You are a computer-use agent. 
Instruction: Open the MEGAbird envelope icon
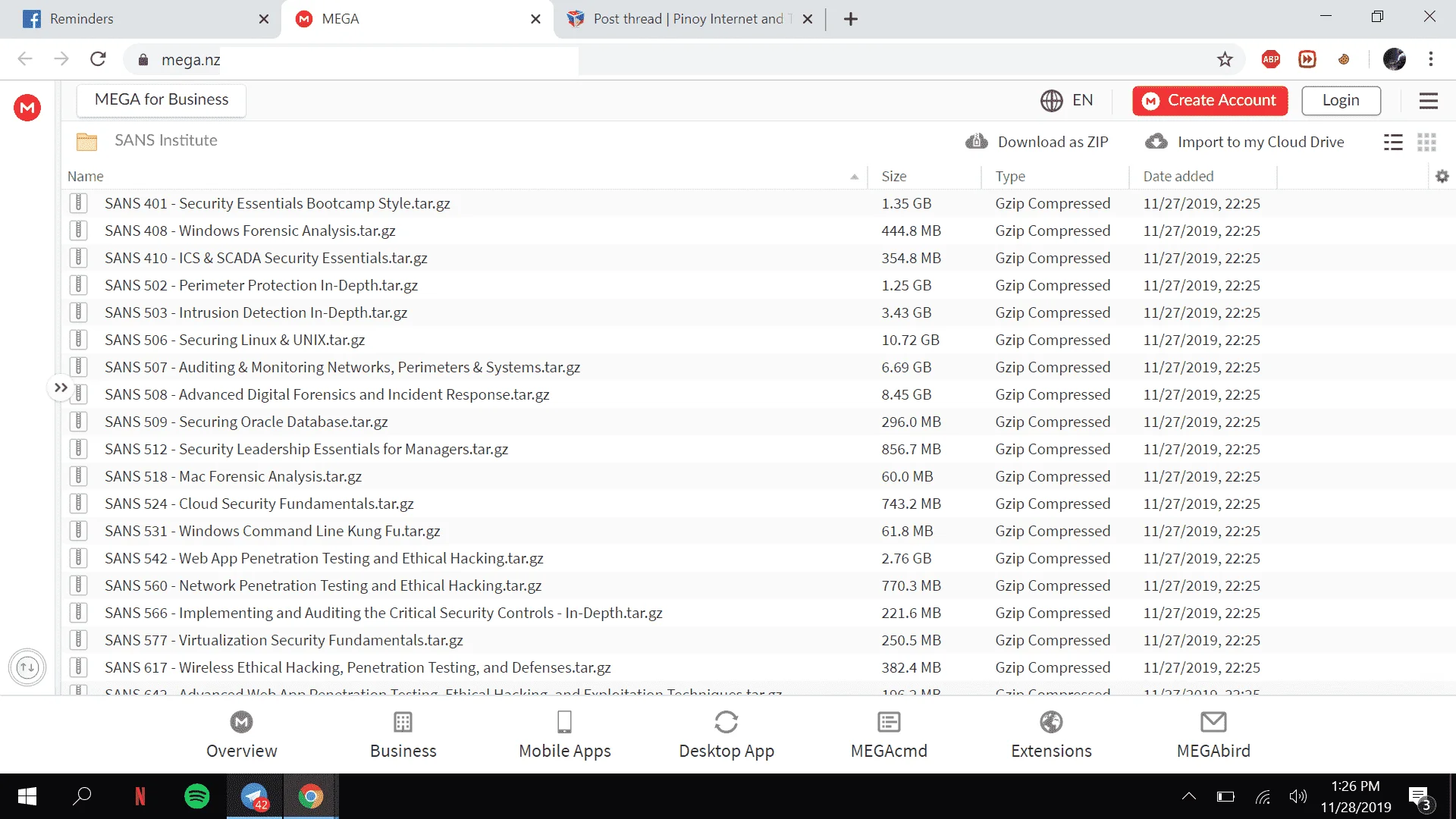click(1213, 722)
